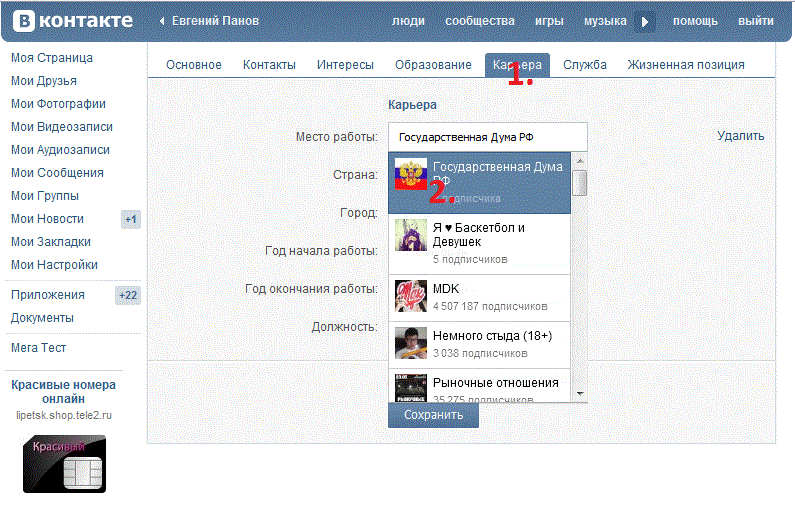
Task: Click the lipetsk.shop.tele2.ru ad link
Action: click(64, 415)
